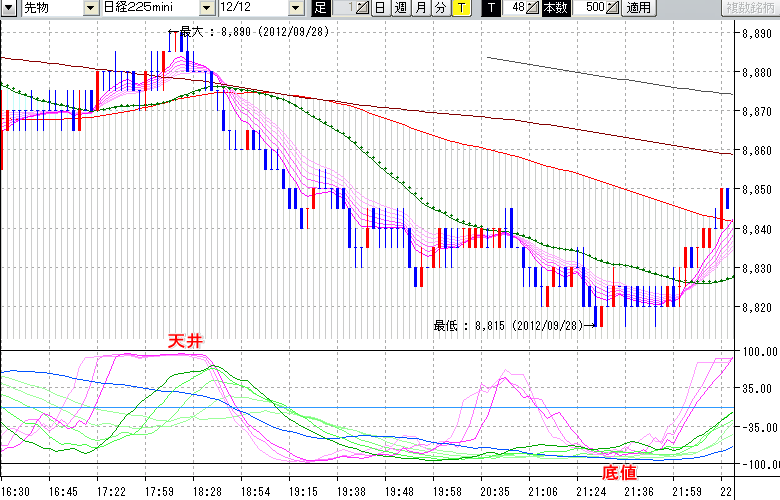Click the 最大 8,890 high price marker

pos(254,32)
